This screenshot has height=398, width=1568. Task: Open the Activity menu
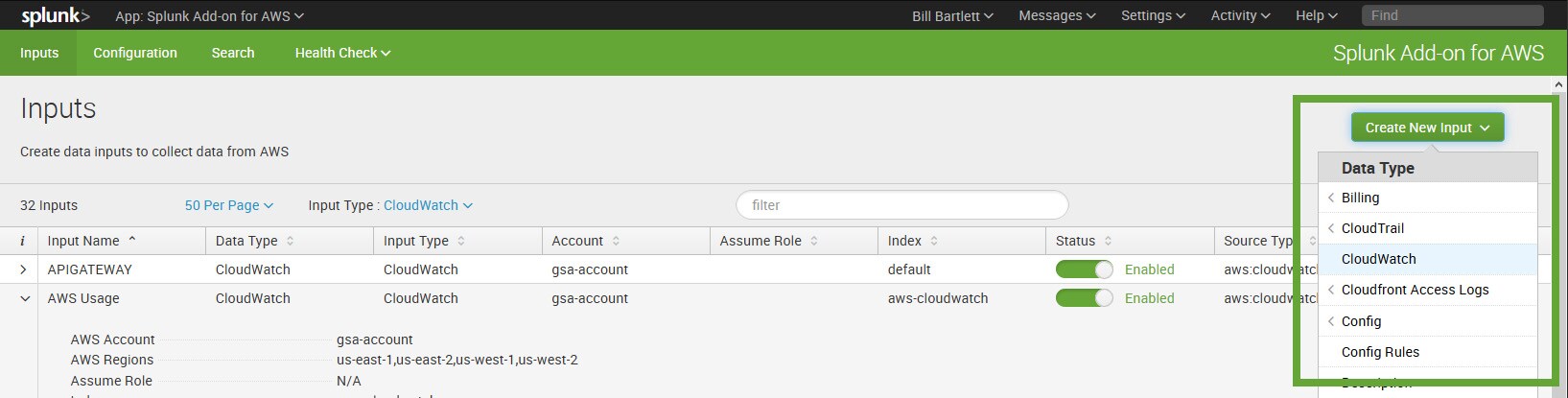tap(1240, 15)
